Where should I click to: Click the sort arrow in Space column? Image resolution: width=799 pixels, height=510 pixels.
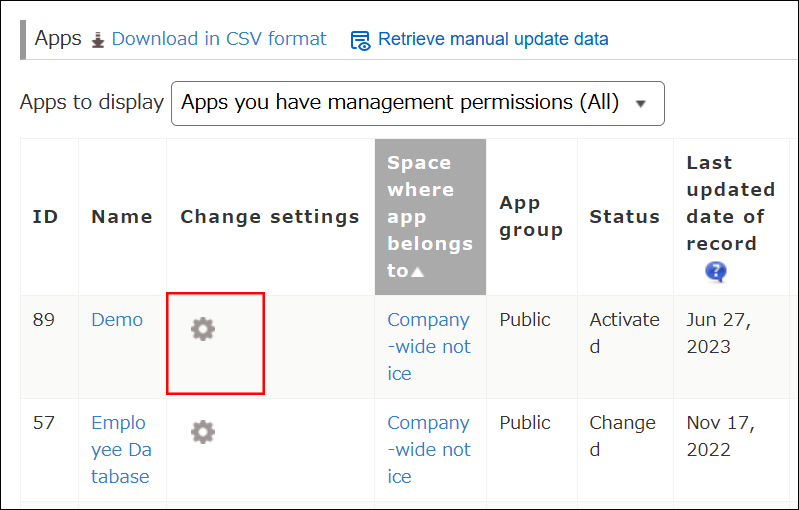point(418,271)
